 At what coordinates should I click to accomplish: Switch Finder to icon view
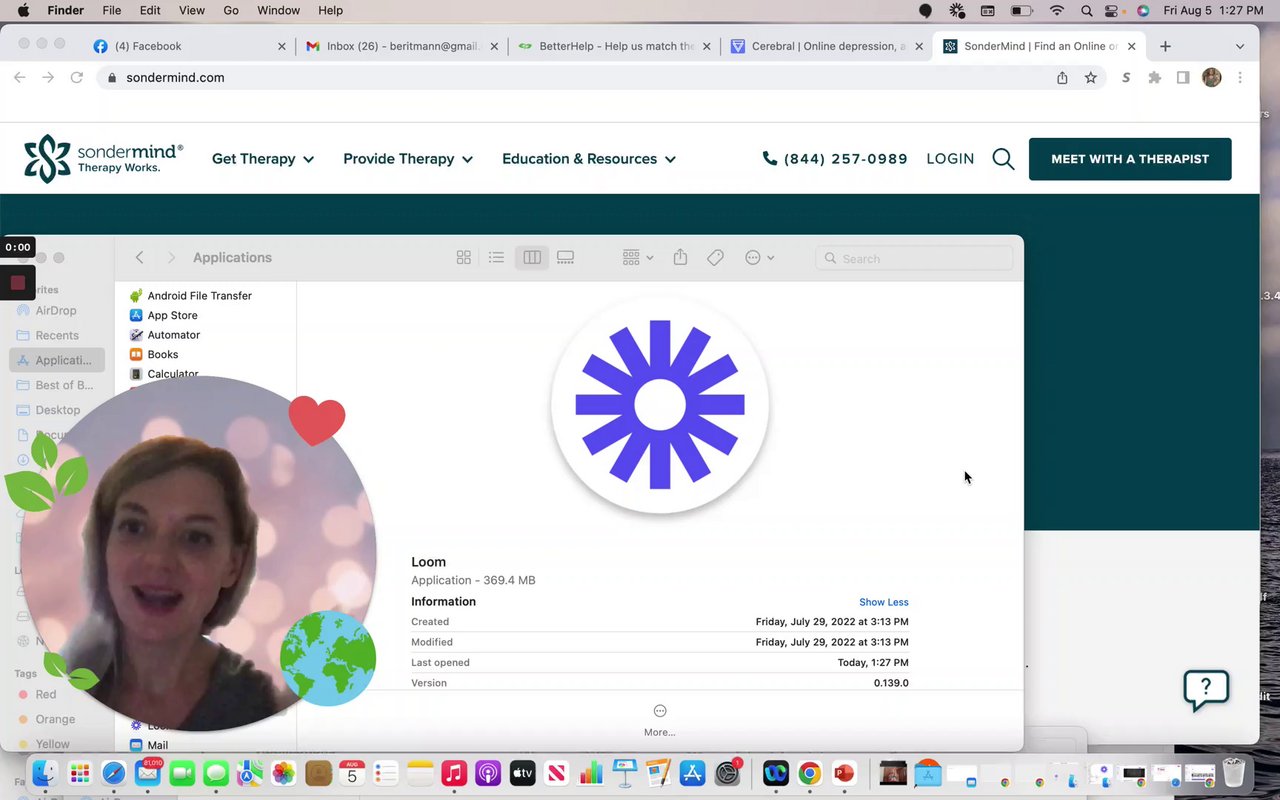464,258
